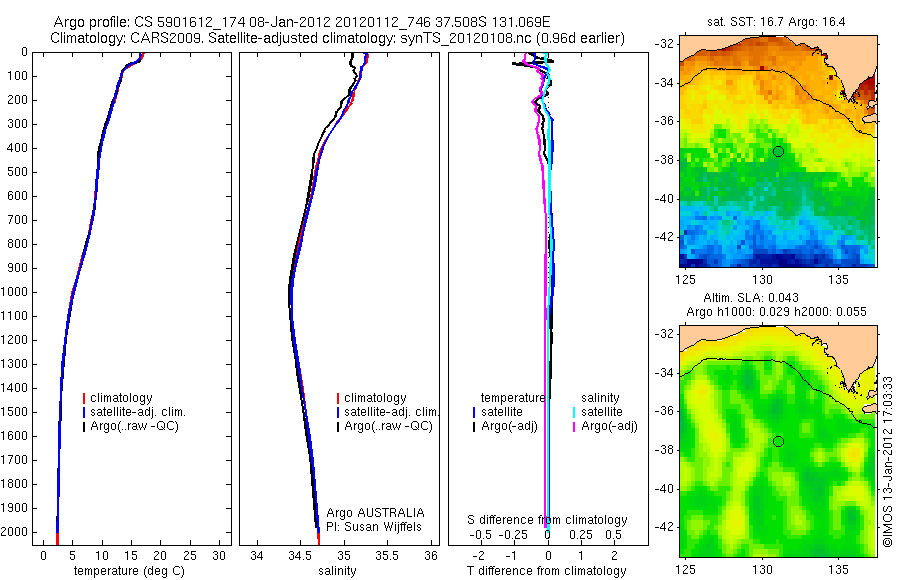Click the '135' longitude tick on SLA map
Image resolution: width=900 pixels, height=580 pixels.
click(839, 569)
